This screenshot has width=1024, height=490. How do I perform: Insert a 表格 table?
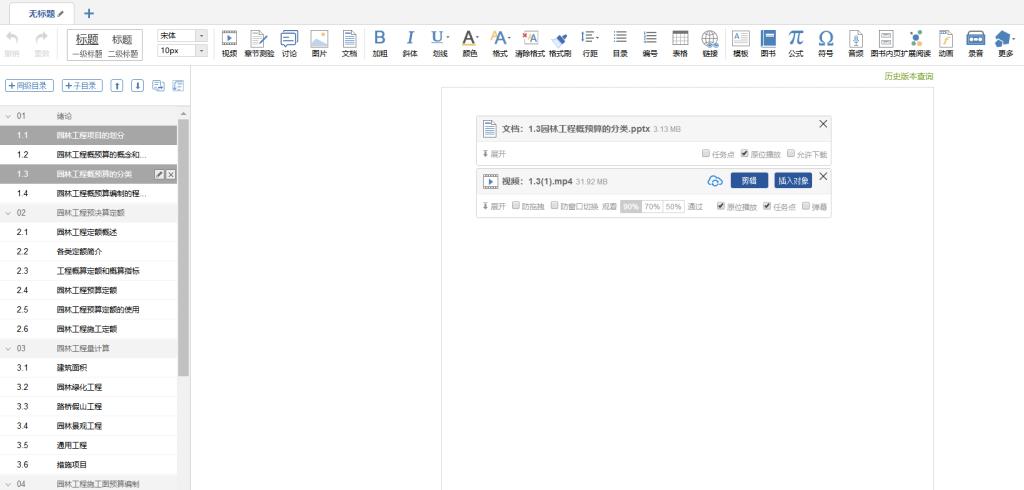pos(680,42)
